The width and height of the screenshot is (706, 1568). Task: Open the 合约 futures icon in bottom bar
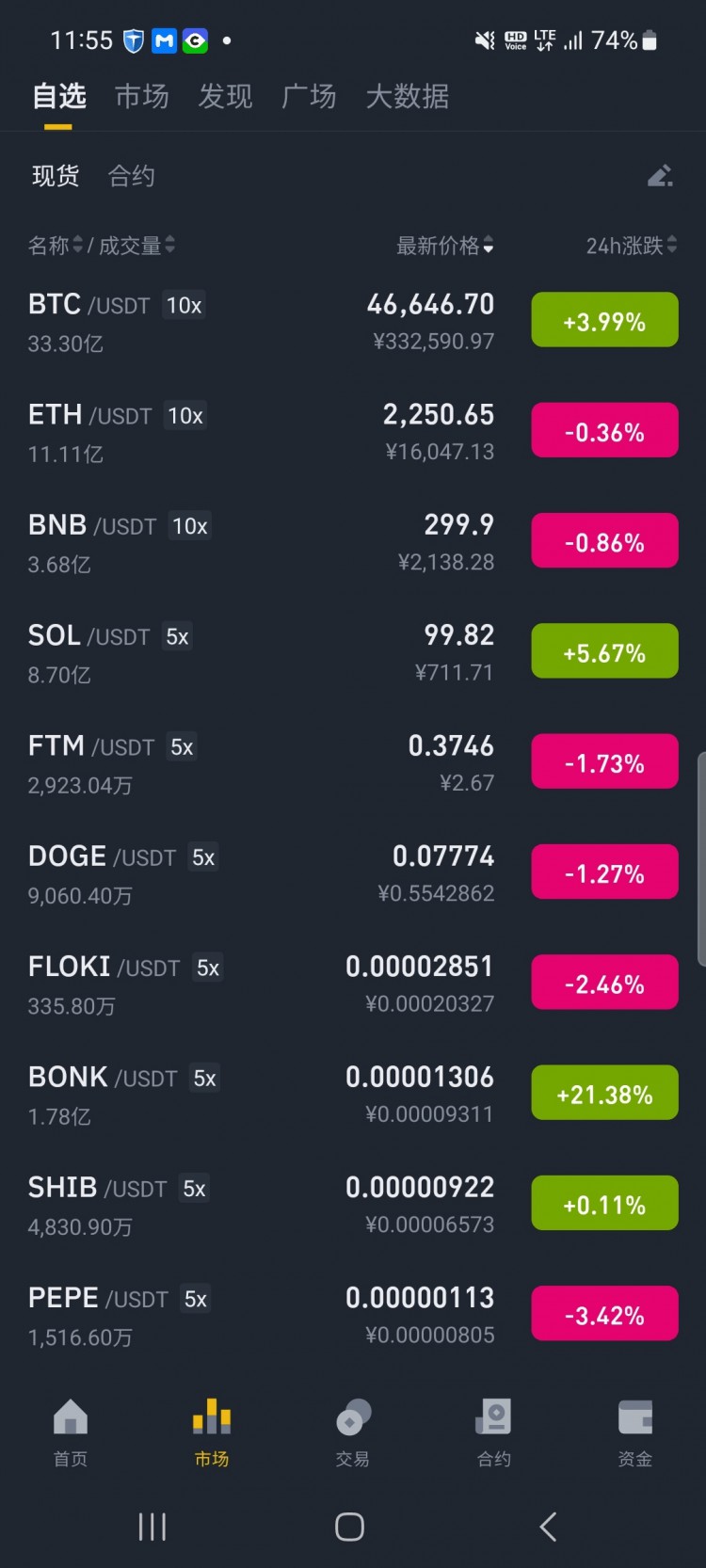[493, 1417]
